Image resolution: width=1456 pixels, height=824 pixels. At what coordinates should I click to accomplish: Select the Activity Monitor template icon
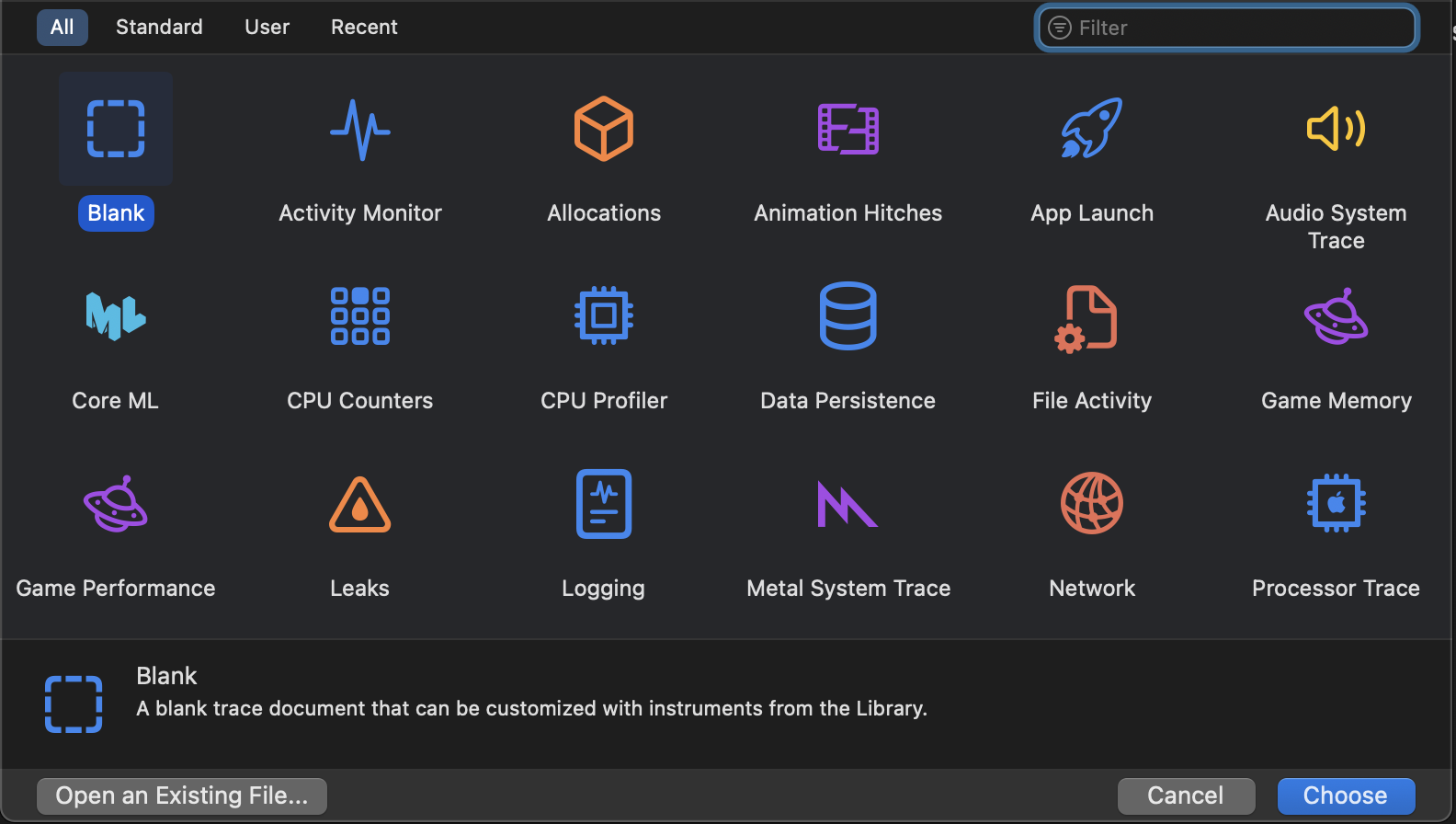click(360, 130)
